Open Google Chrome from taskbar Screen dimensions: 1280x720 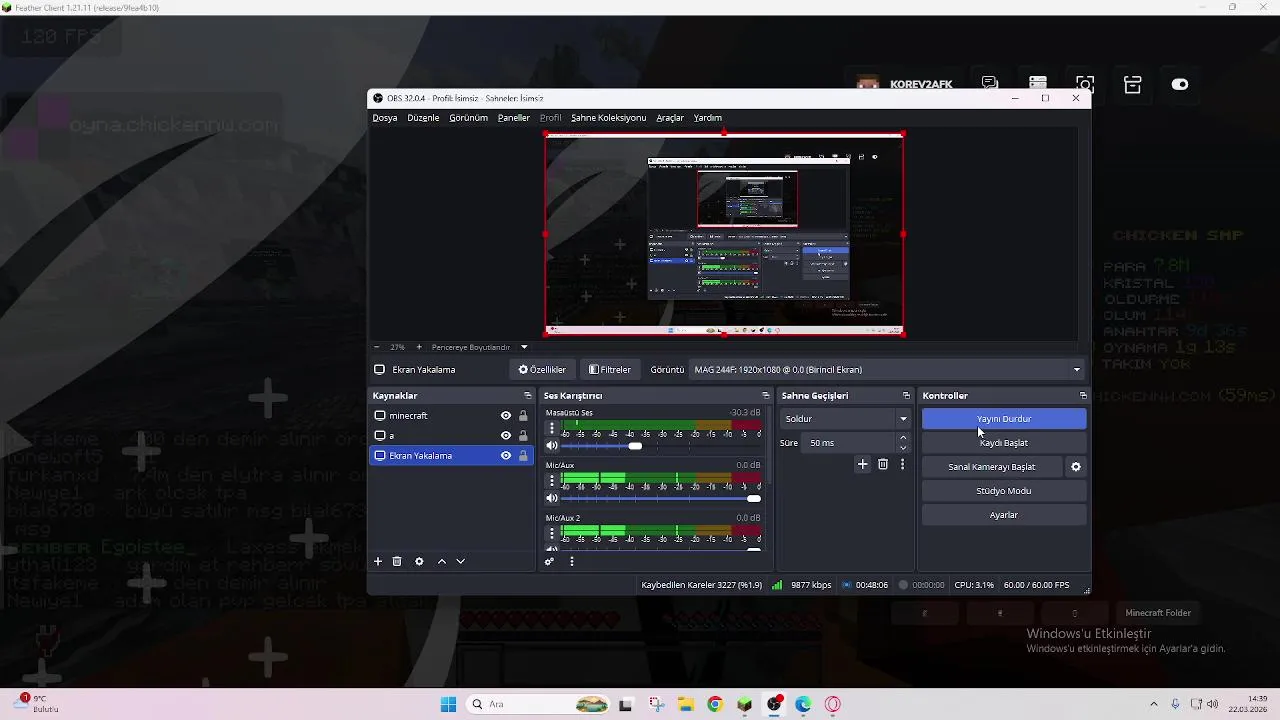coord(714,704)
